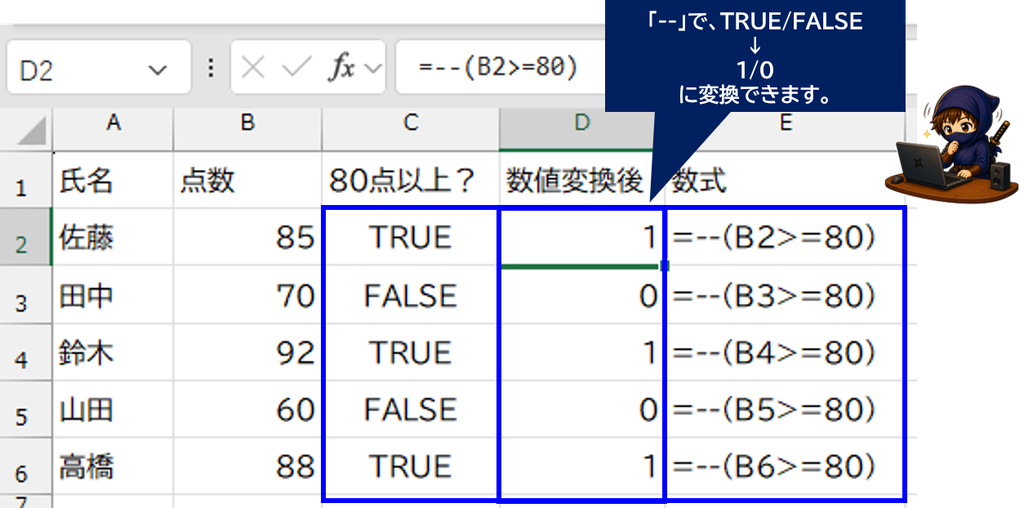
Task: Open the Name Box dropdown arrow
Action: [x=157, y=70]
